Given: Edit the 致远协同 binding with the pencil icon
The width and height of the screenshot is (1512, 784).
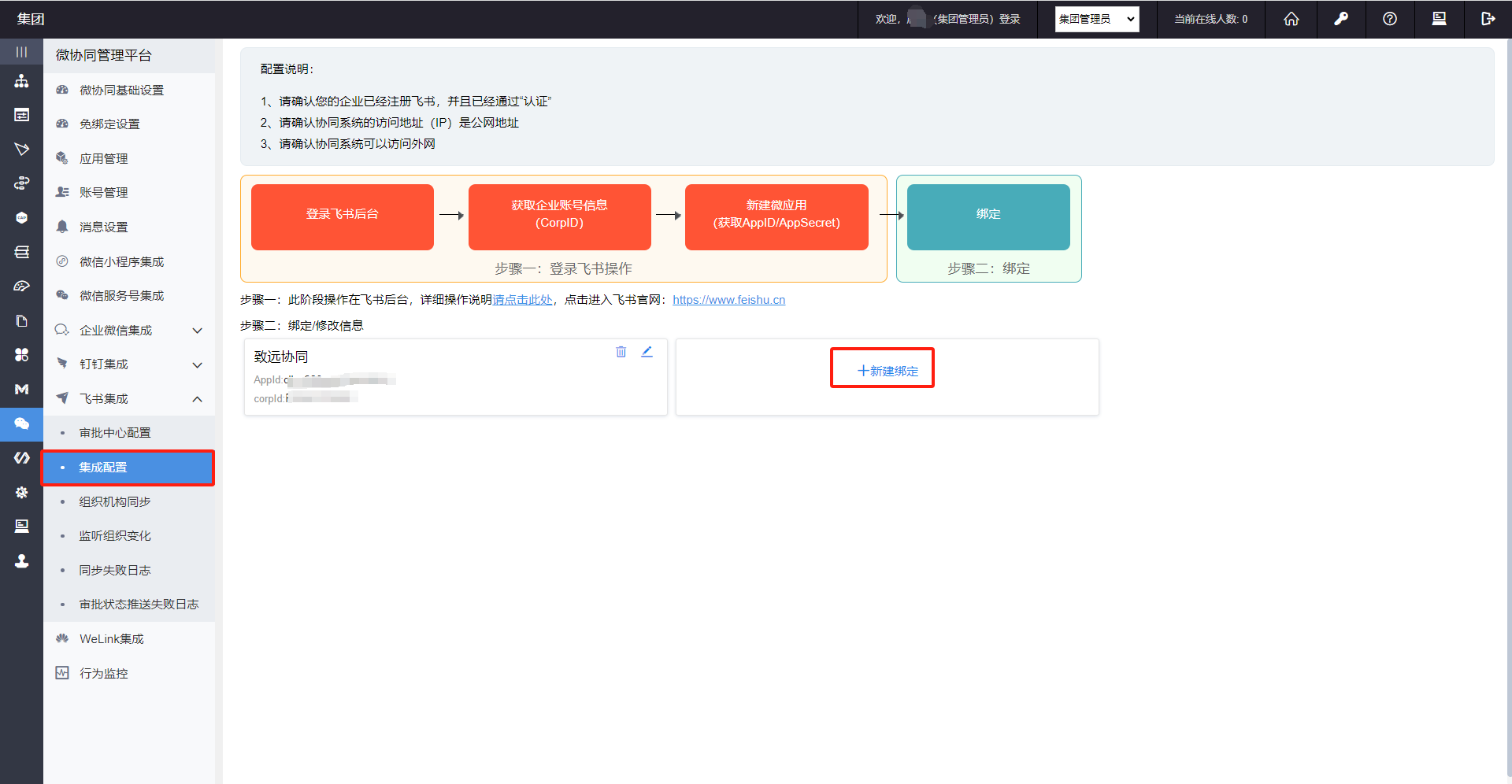Looking at the screenshot, I should 647,352.
